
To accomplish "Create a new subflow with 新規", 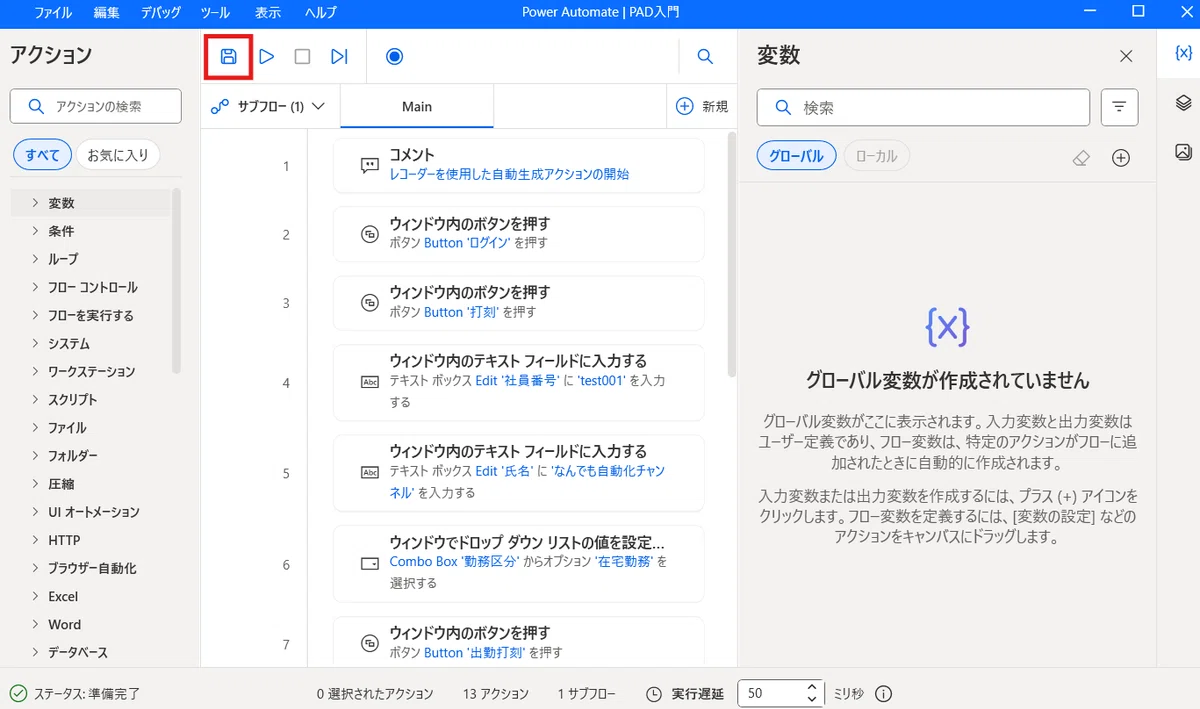I will (701, 106).
